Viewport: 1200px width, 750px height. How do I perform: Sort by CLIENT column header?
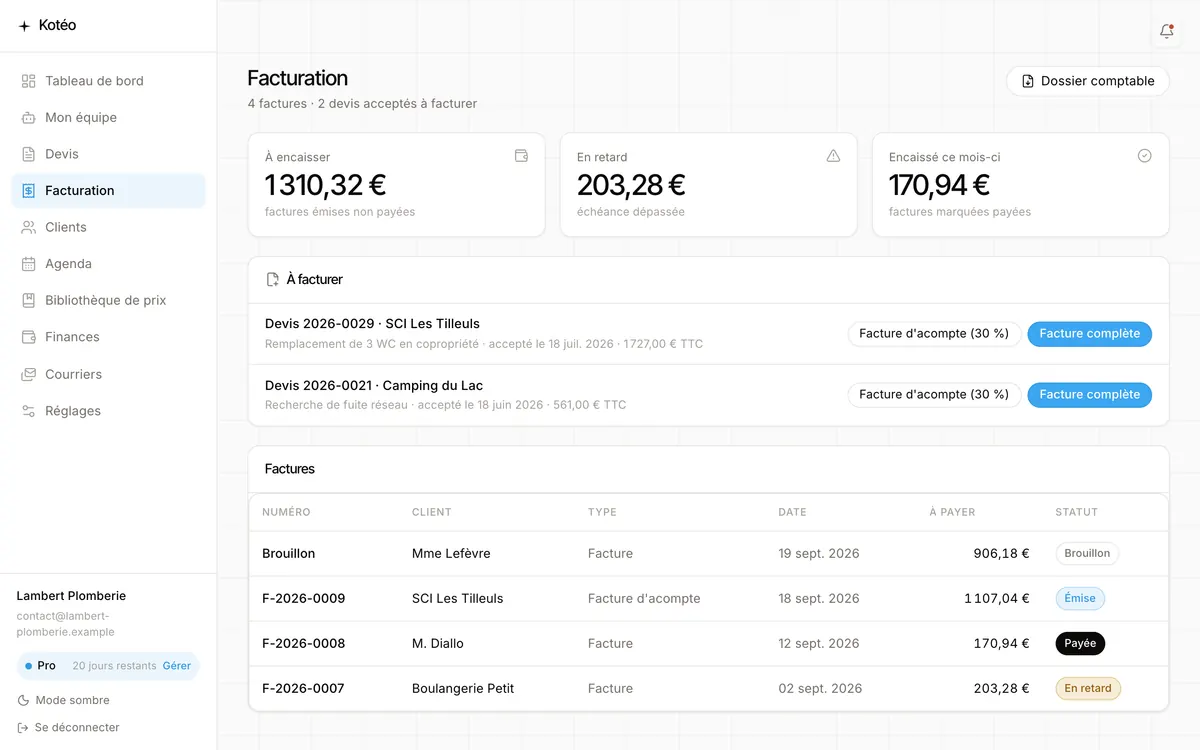[432, 512]
